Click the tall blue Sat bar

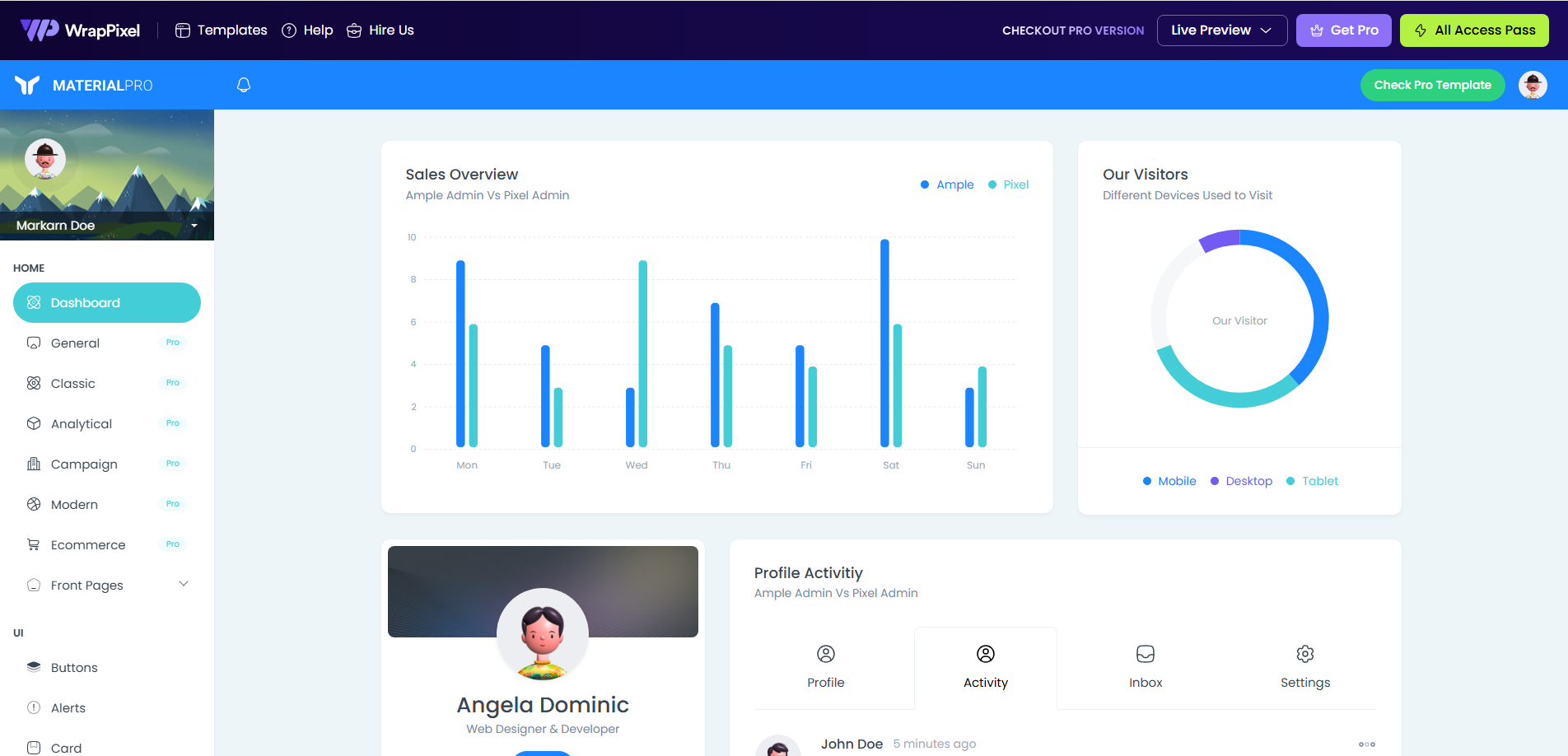(x=884, y=343)
